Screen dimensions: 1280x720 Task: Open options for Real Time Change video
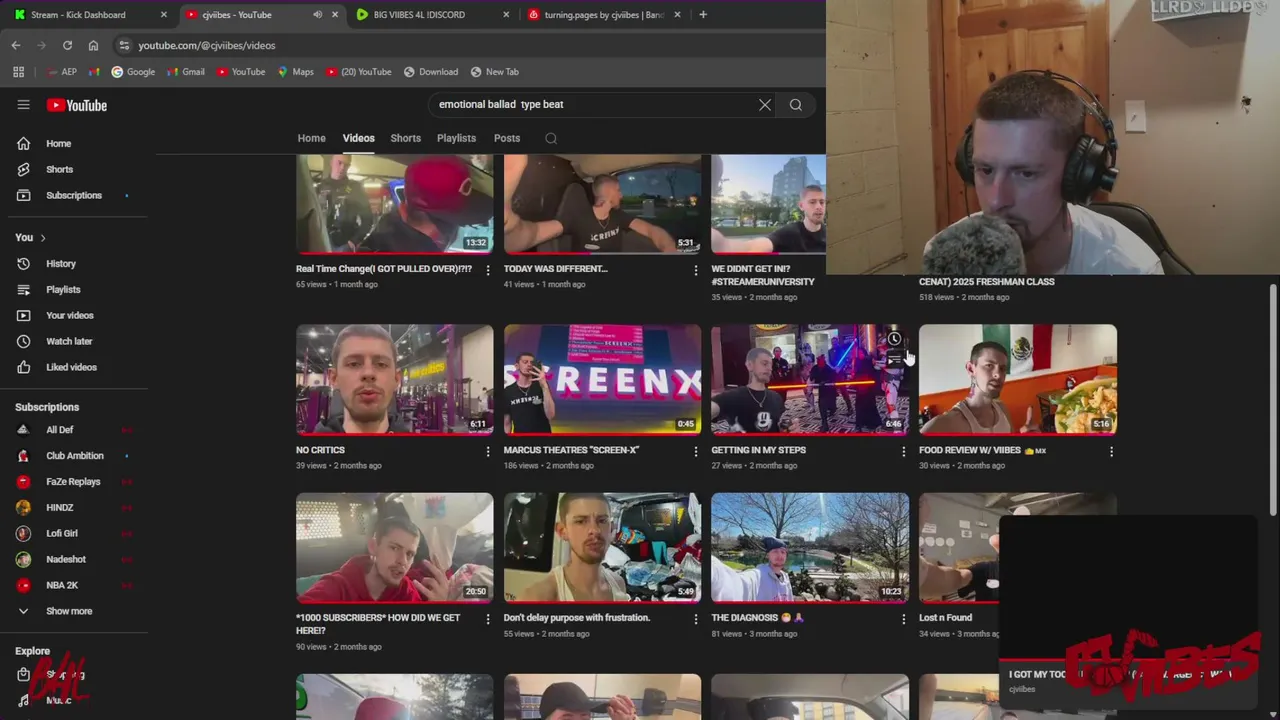click(x=488, y=270)
